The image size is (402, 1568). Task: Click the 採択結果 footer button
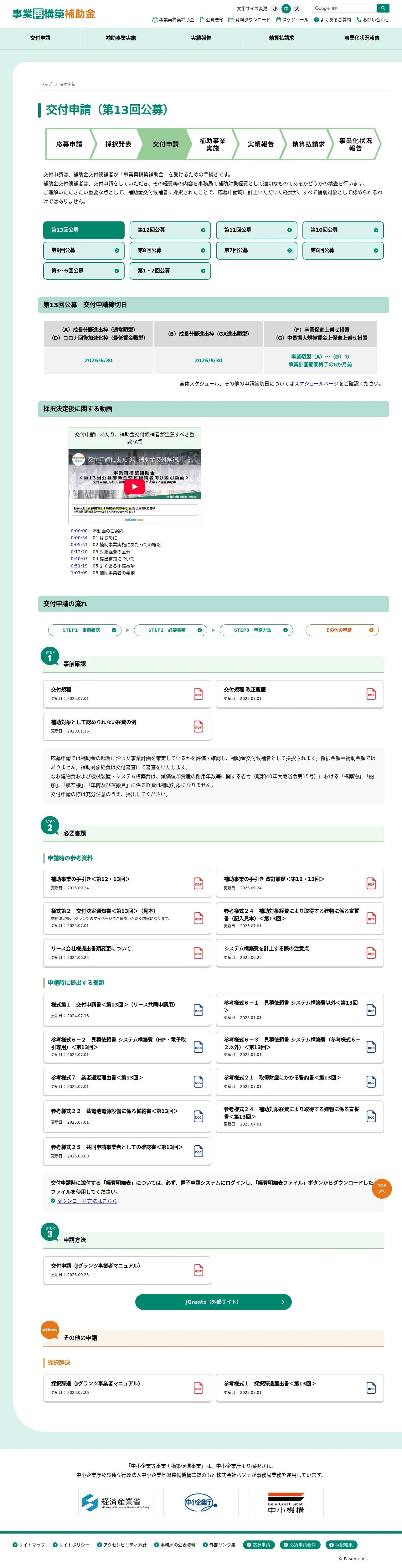341,1544
